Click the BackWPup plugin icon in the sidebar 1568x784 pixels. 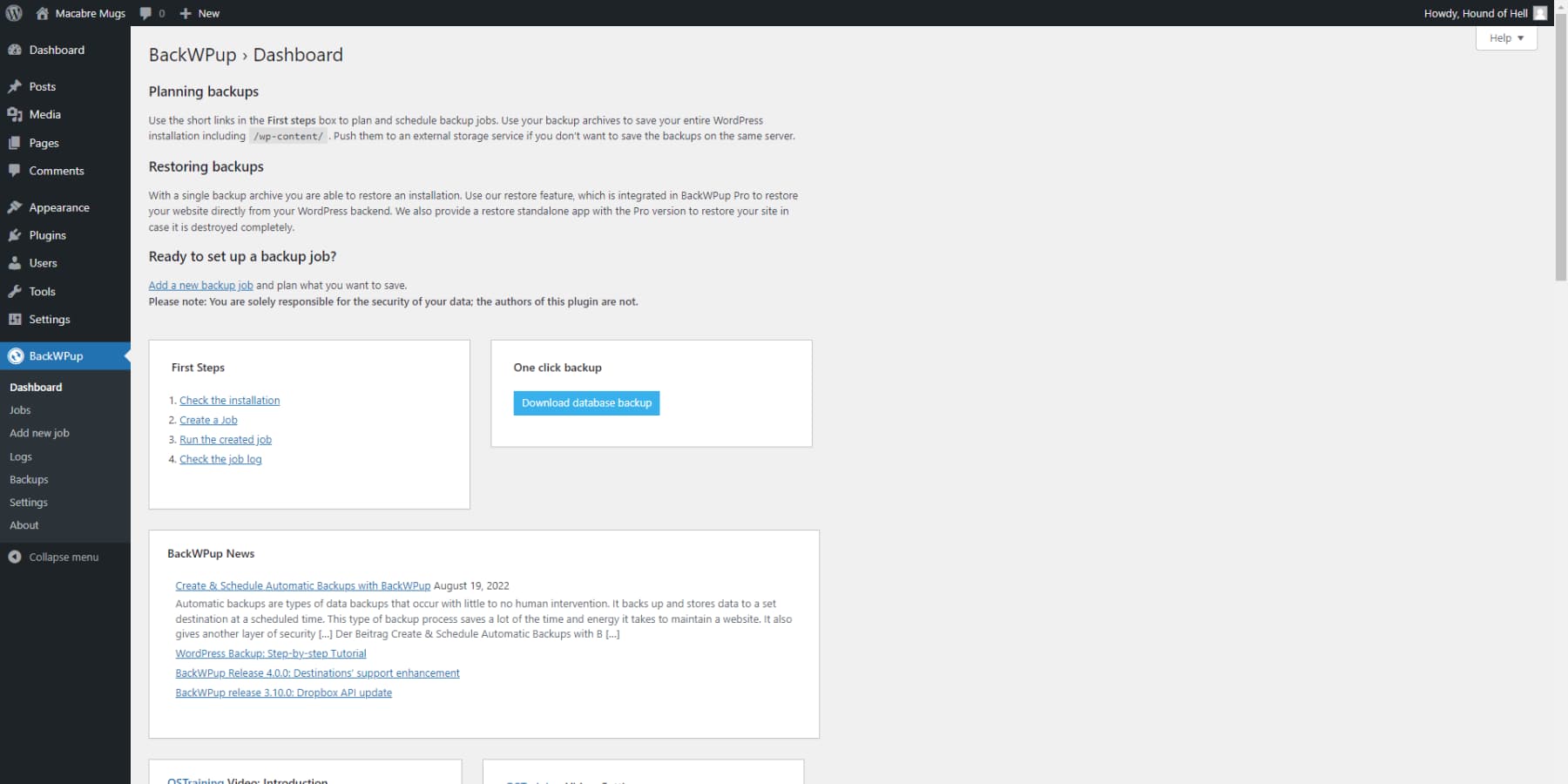(15, 356)
